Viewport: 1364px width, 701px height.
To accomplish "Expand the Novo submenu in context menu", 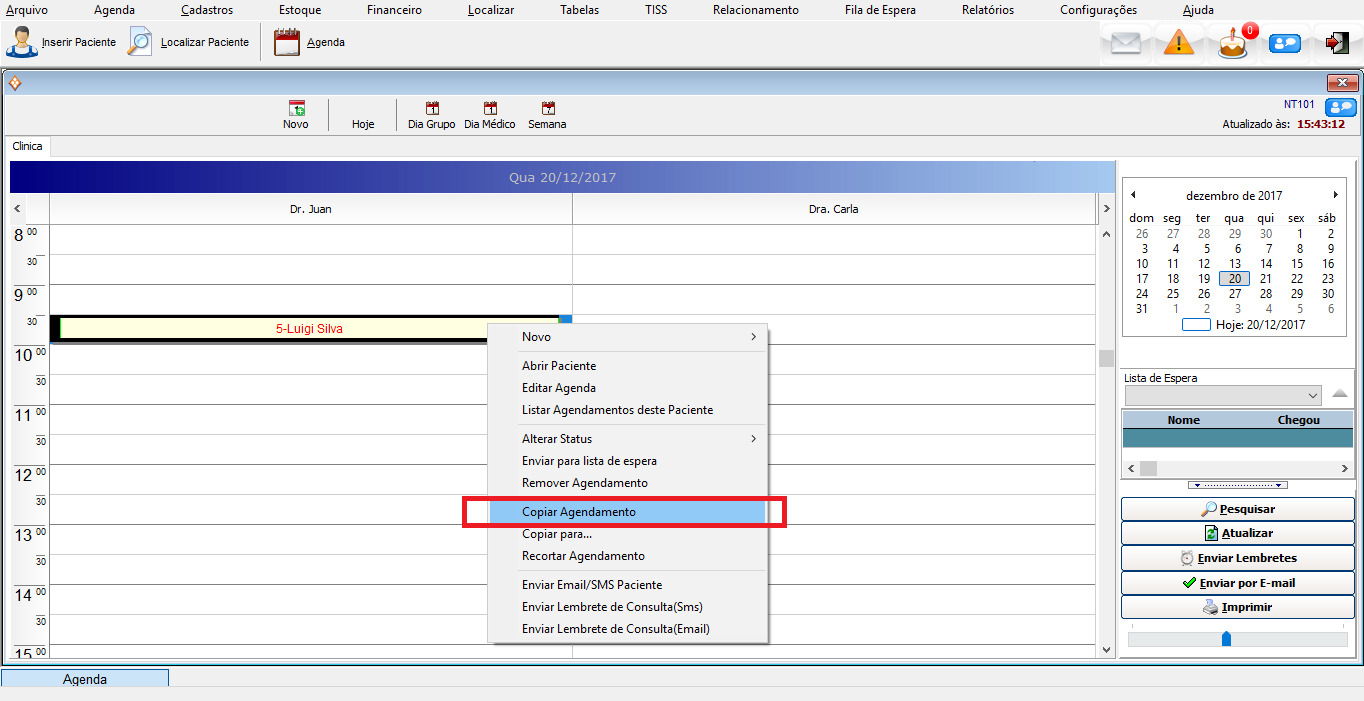I will (752, 337).
